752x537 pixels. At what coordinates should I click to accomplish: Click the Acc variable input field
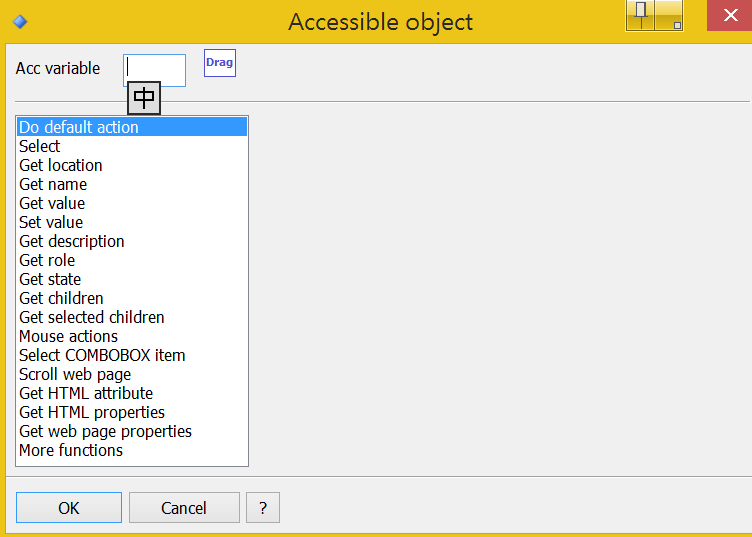pyautogui.click(x=154, y=70)
